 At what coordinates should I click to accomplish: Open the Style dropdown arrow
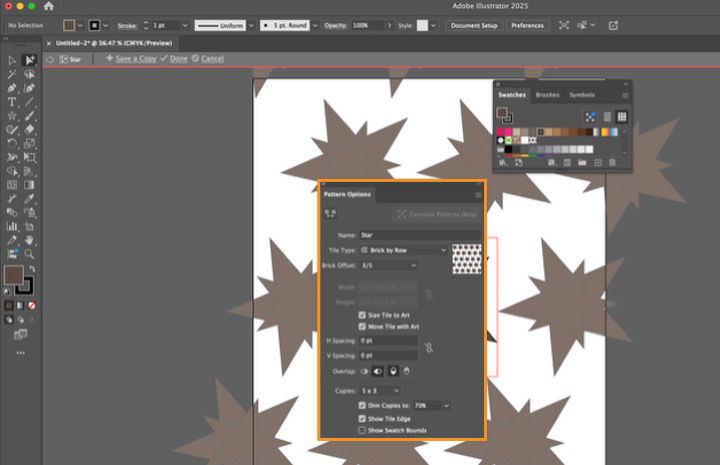[433, 26]
